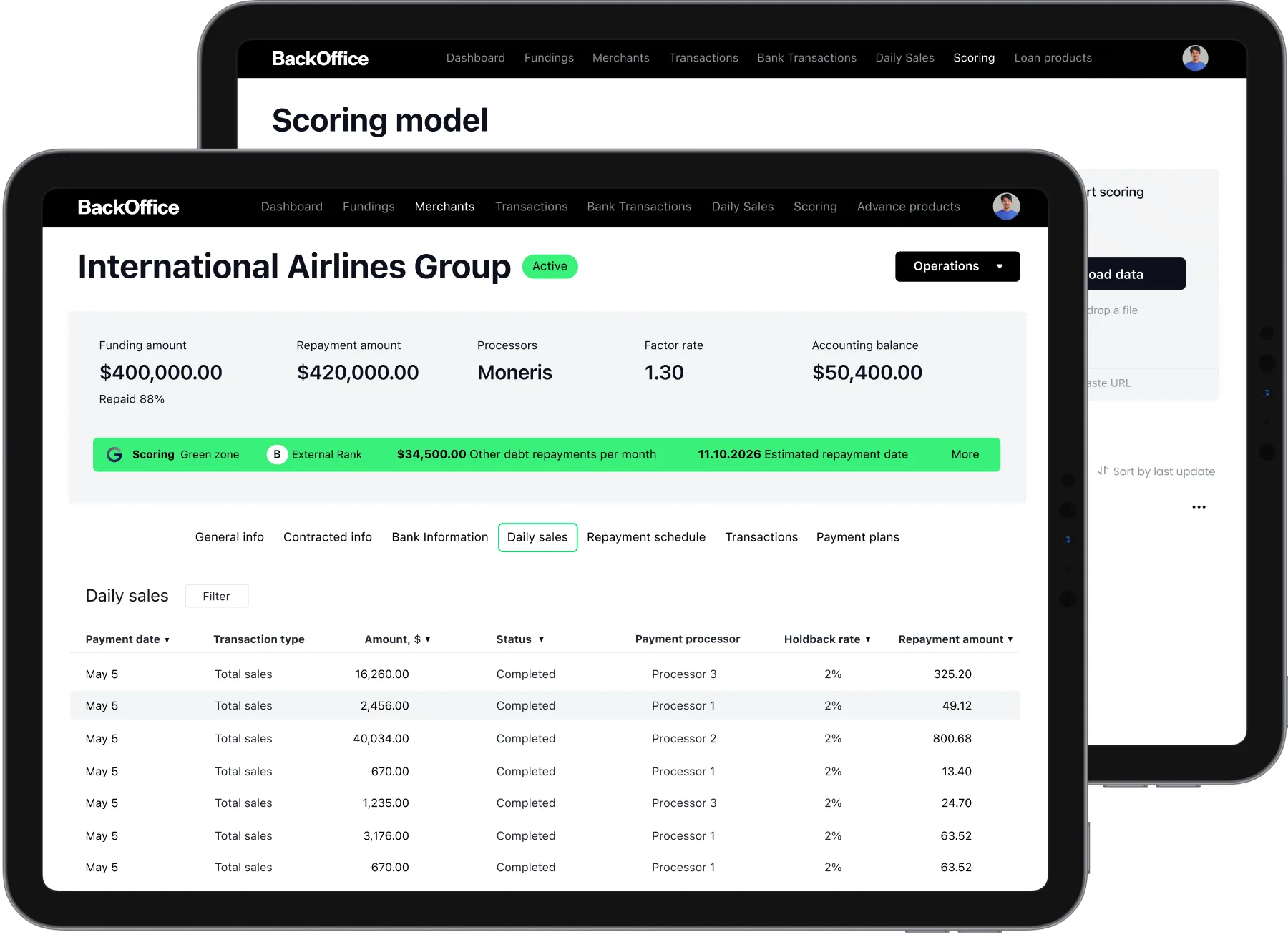Click More in the green scoring bar
Viewport: 1288px width, 937px height.
coord(965,455)
